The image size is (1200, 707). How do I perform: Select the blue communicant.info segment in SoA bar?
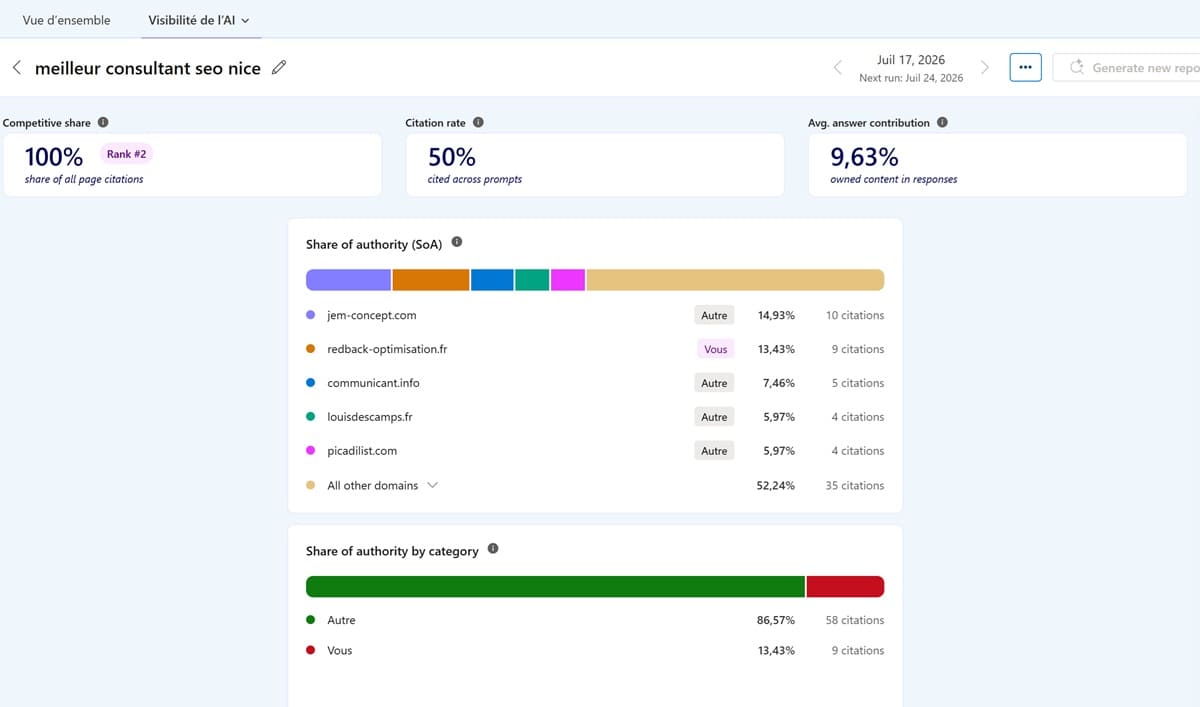pyautogui.click(x=492, y=280)
